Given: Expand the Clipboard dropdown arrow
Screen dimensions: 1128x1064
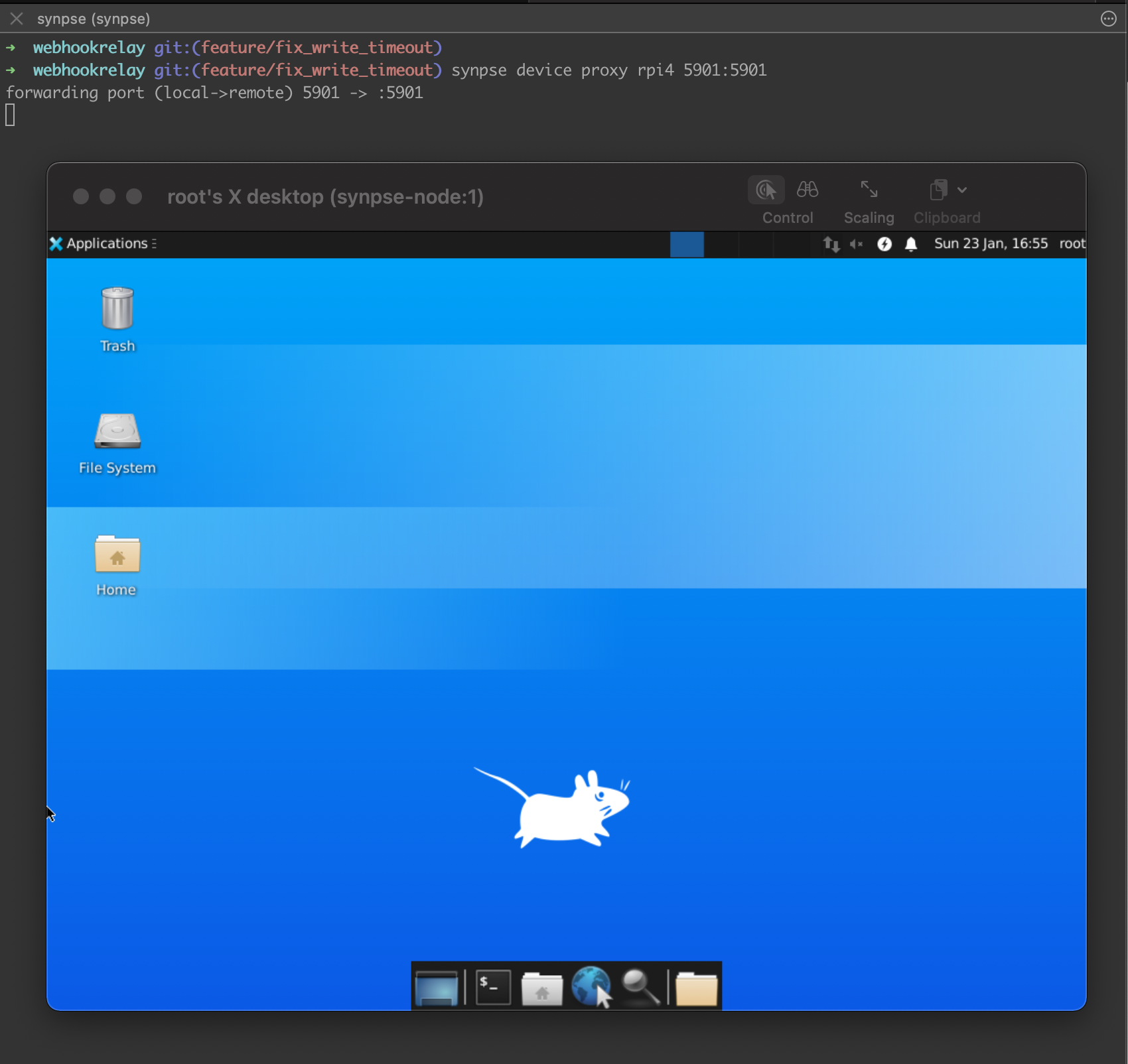Looking at the screenshot, I should click(x=962, y=190).
